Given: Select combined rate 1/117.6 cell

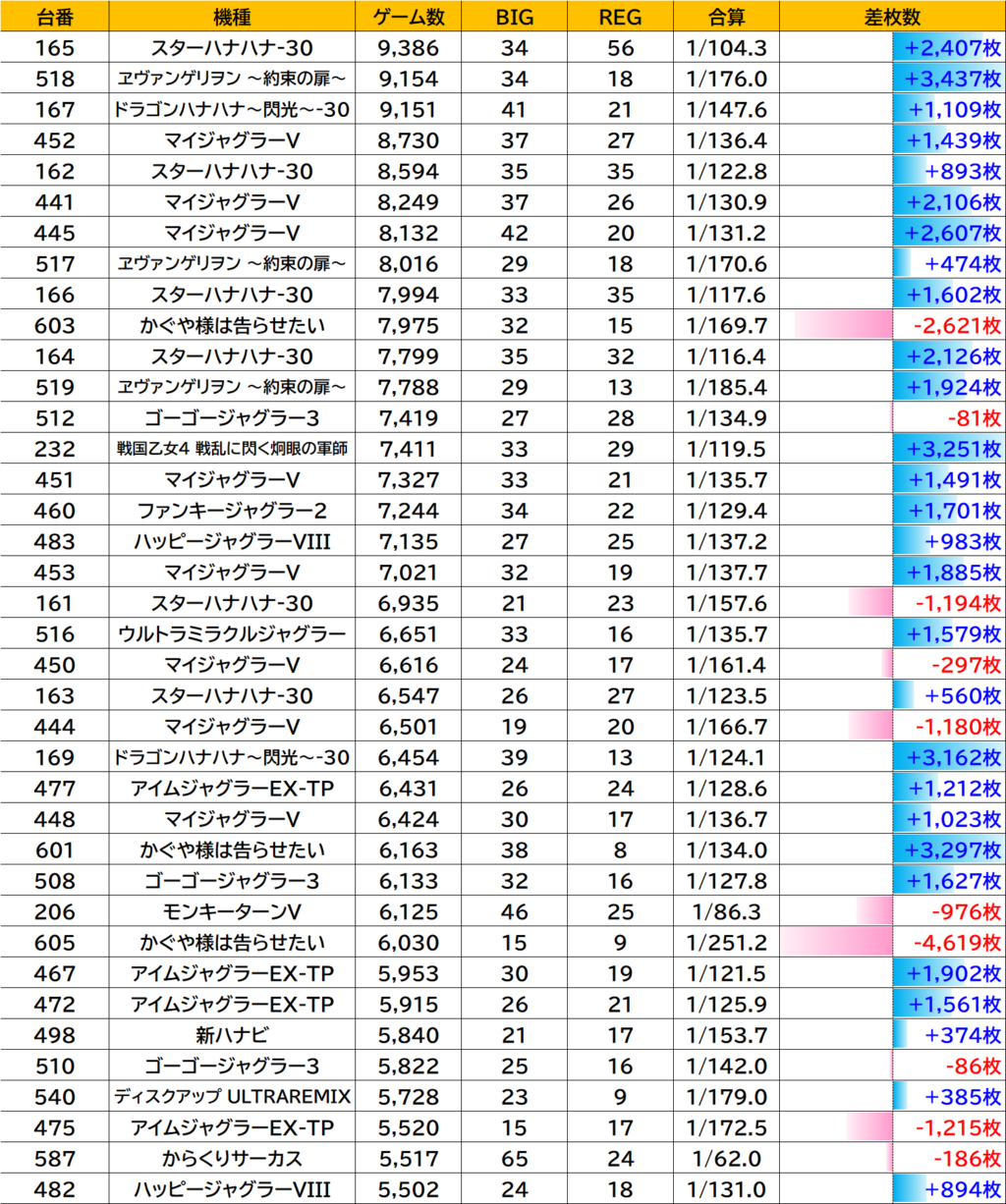Looking at the screenshot, I should click(727, 295).
